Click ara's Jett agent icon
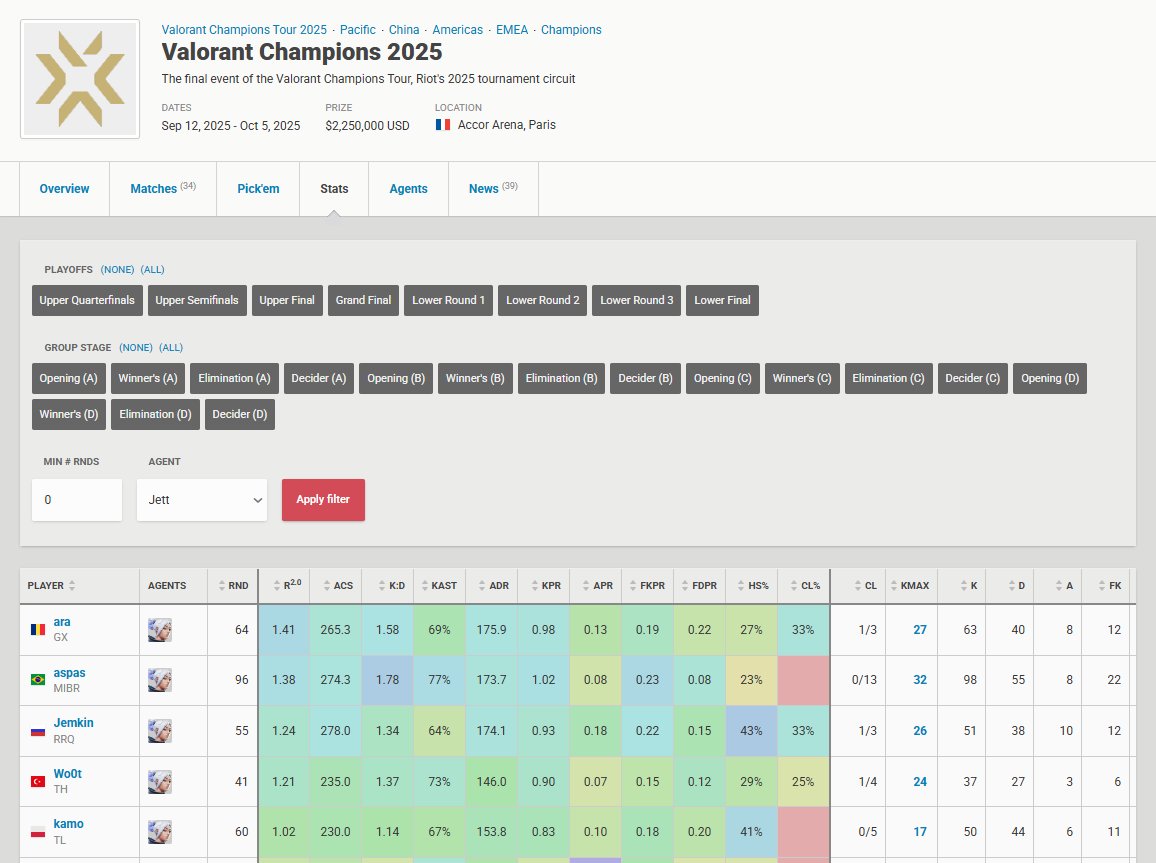Screen dimensions: 1156x863 (159, 630)
